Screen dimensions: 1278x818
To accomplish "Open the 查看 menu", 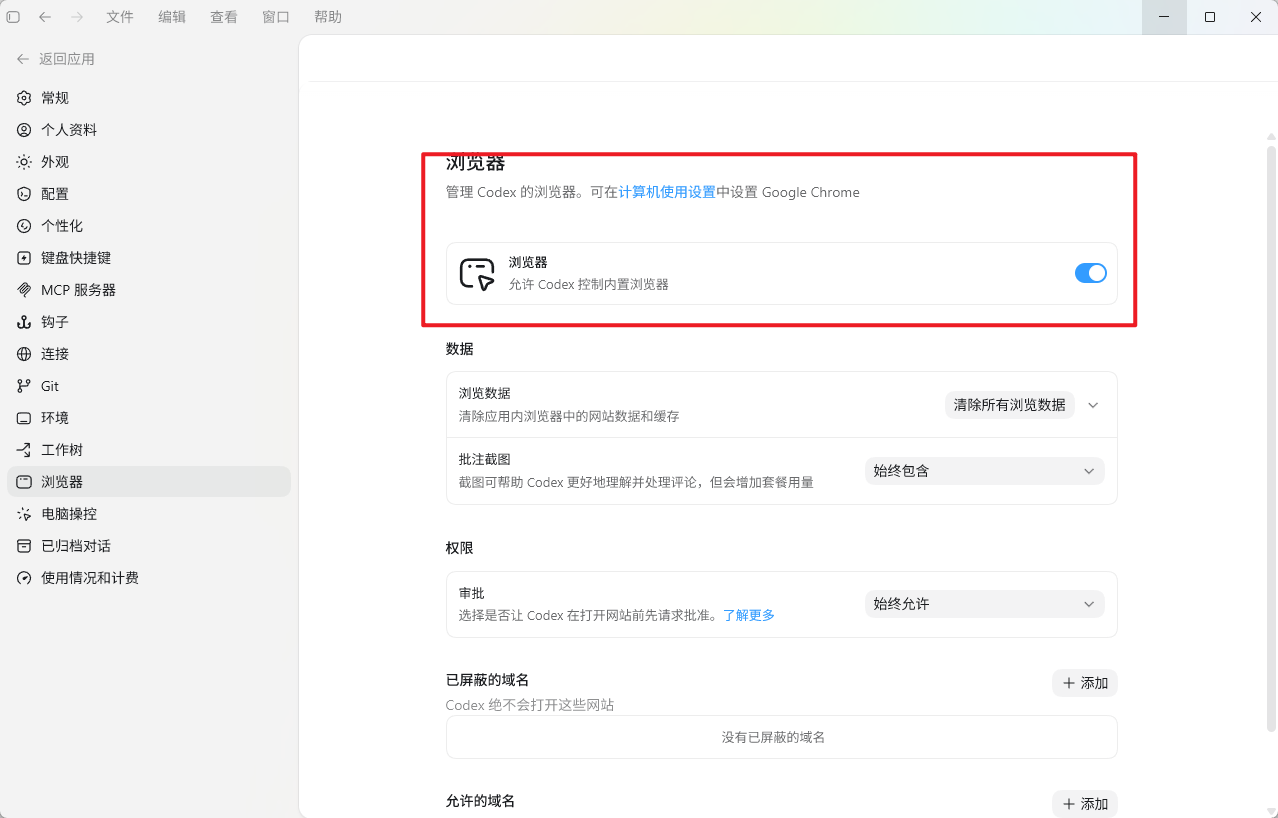I will 224,17.
